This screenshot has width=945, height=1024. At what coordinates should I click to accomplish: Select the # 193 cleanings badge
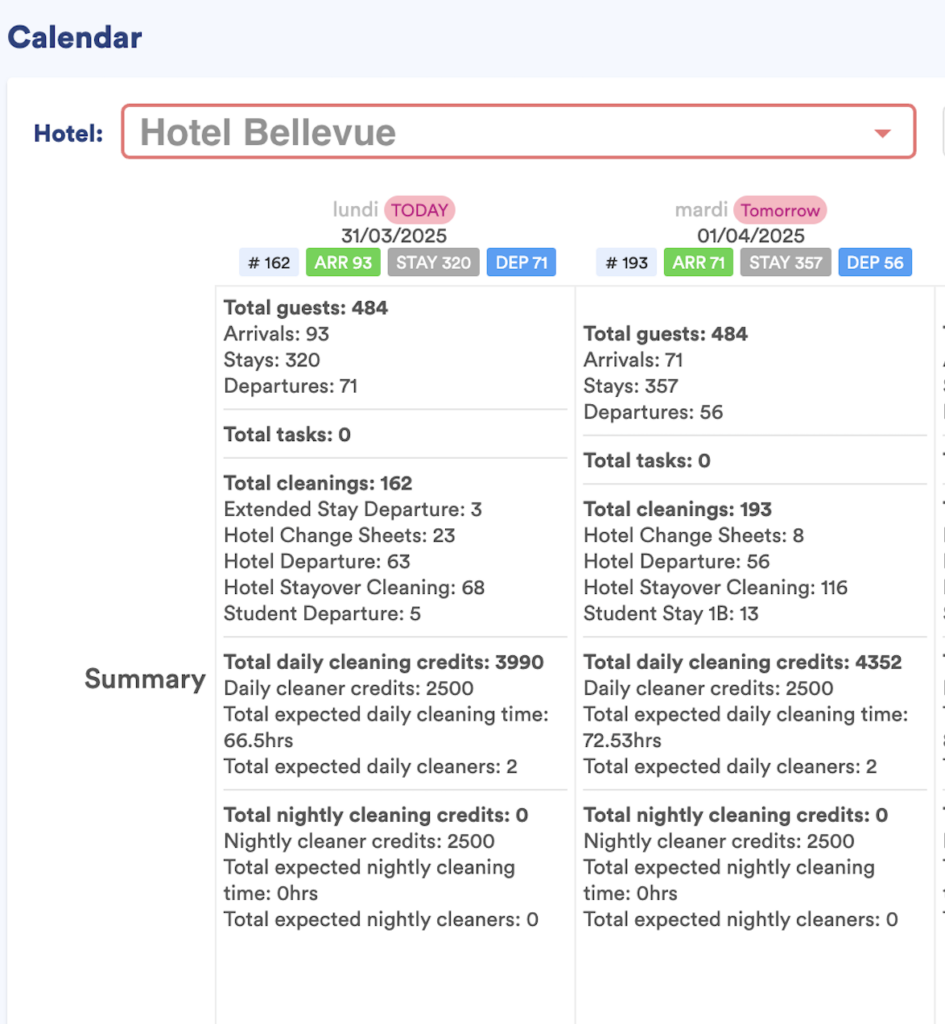[626, 263]
